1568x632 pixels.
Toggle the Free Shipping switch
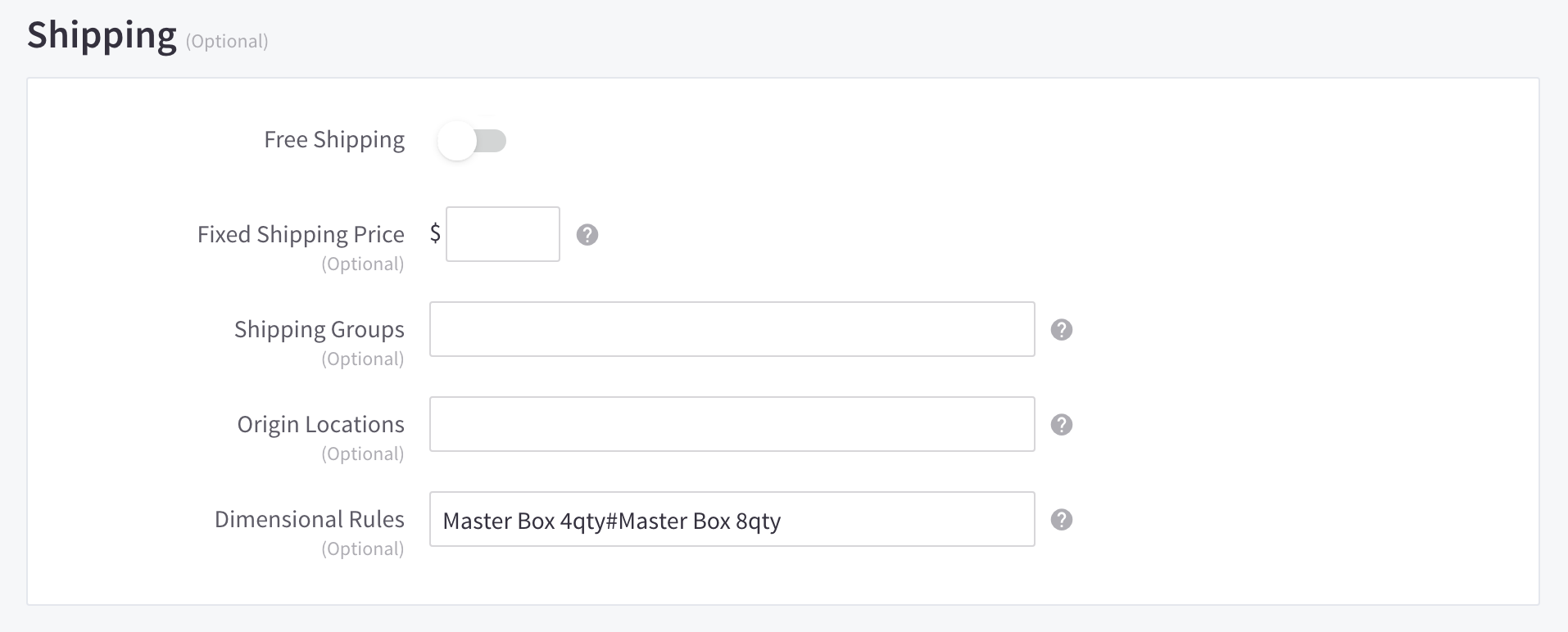pos(472,141)
